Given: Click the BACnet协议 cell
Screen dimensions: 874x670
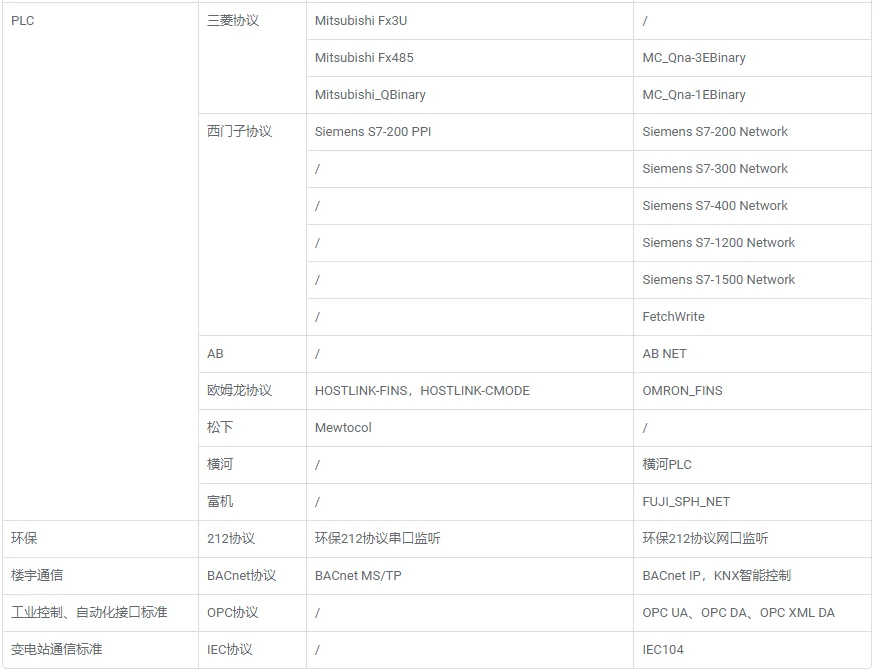Looking at the screenshot, I should [253, 576].
